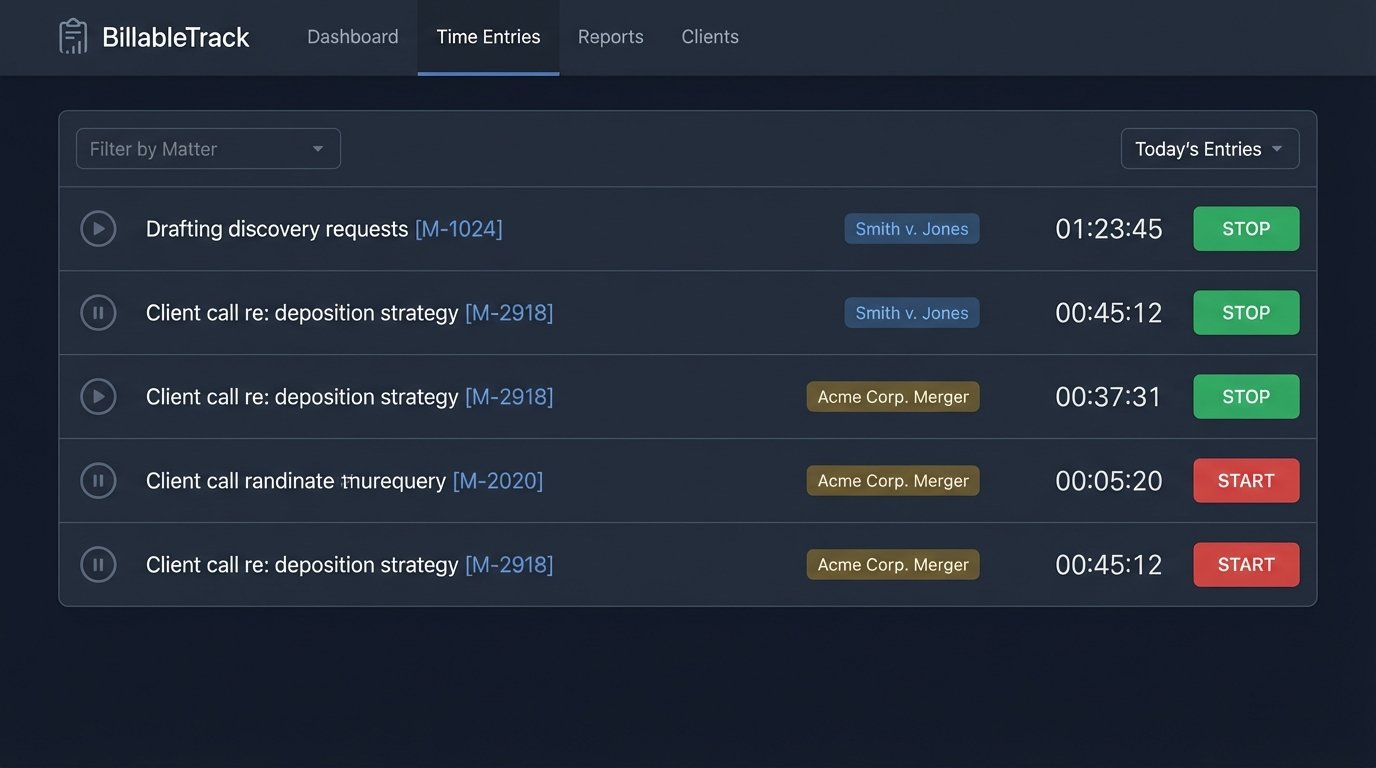Image resolution: width=1376 pixels, height=768 pixels.
Task: Open the Today's Entries date filter
Action: [x=1209, y=148]
